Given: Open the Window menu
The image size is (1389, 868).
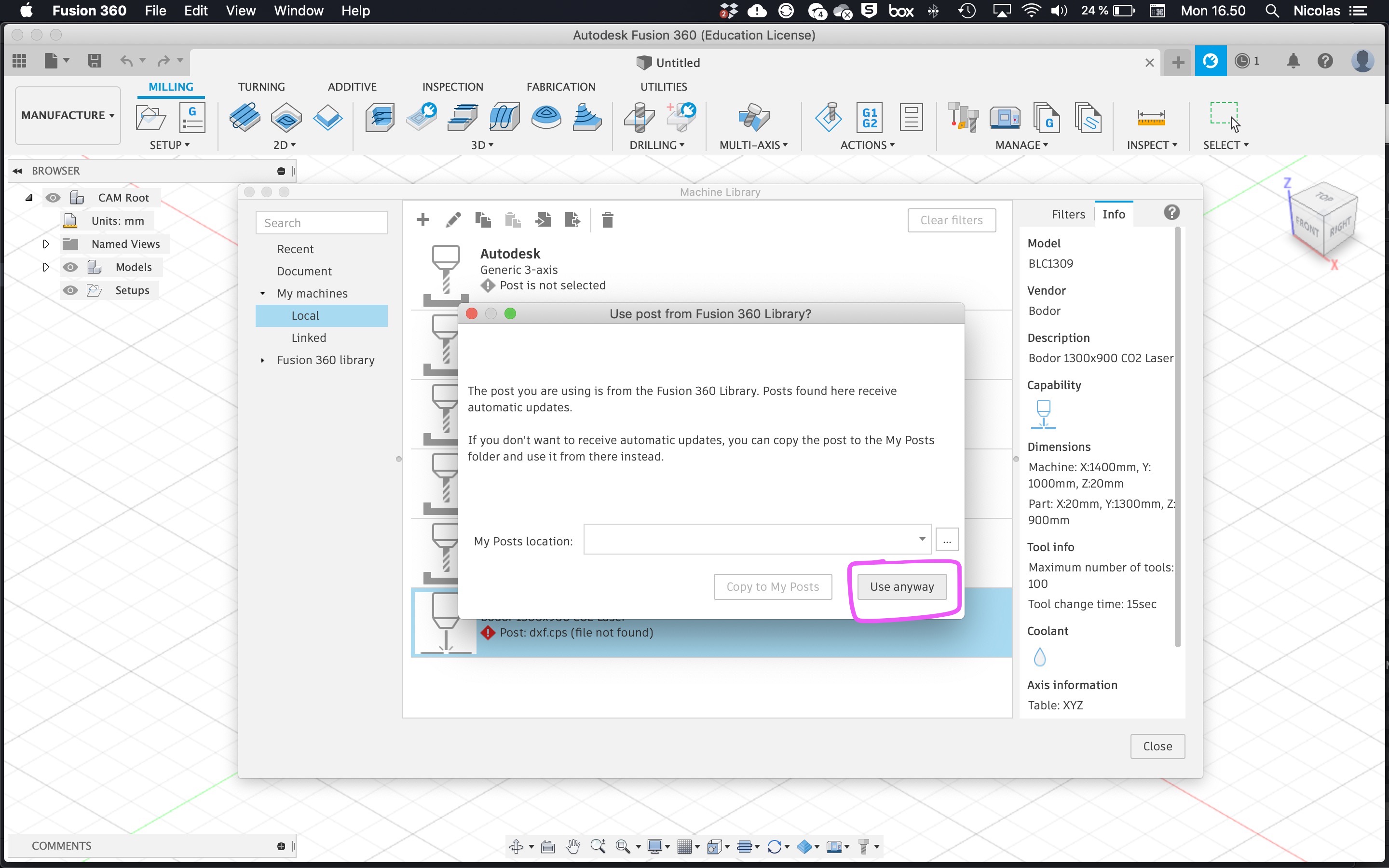Looking at the screenshot, I should click(x=299, y=10).
